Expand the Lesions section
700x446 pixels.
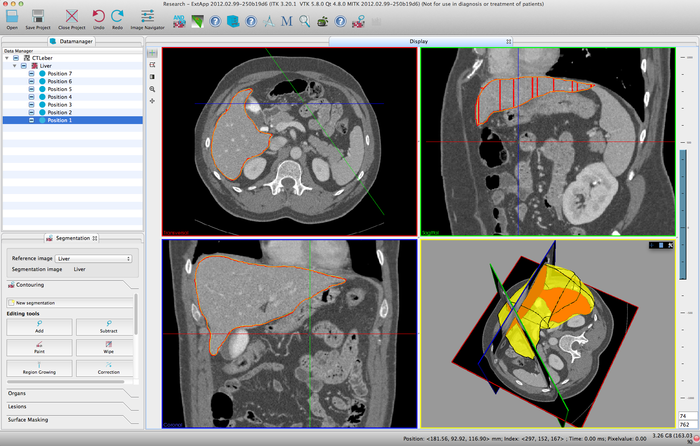[71, 407]
